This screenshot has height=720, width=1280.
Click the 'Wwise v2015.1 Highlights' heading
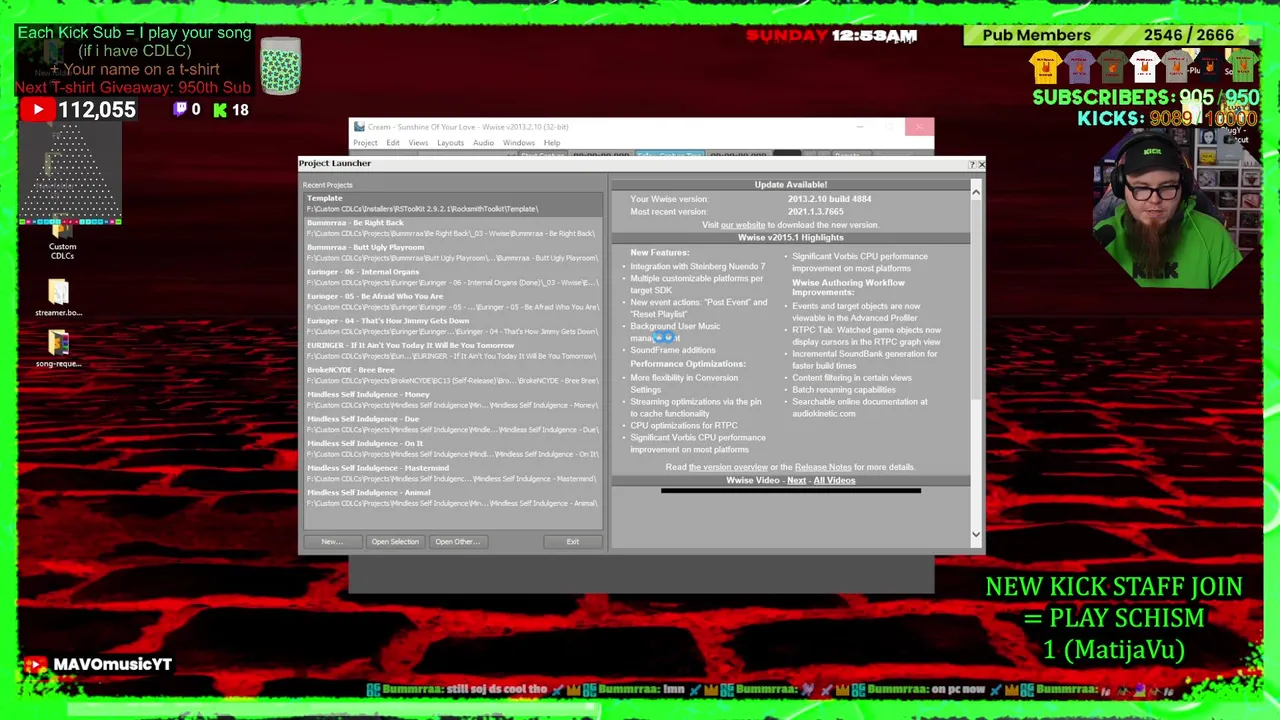[790, 238]
